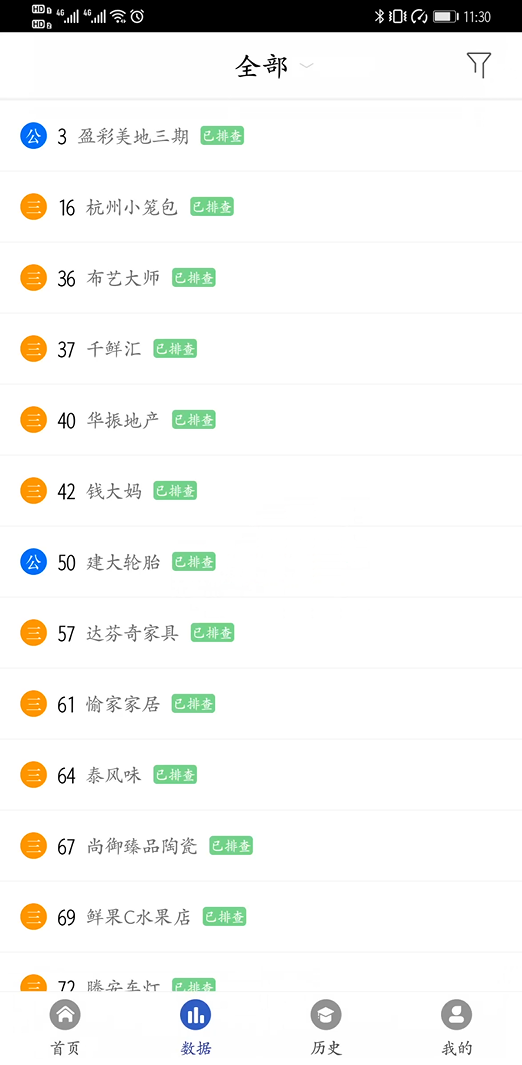
Task: Select the 华振地产 list row
Action: tap(261, 420)
